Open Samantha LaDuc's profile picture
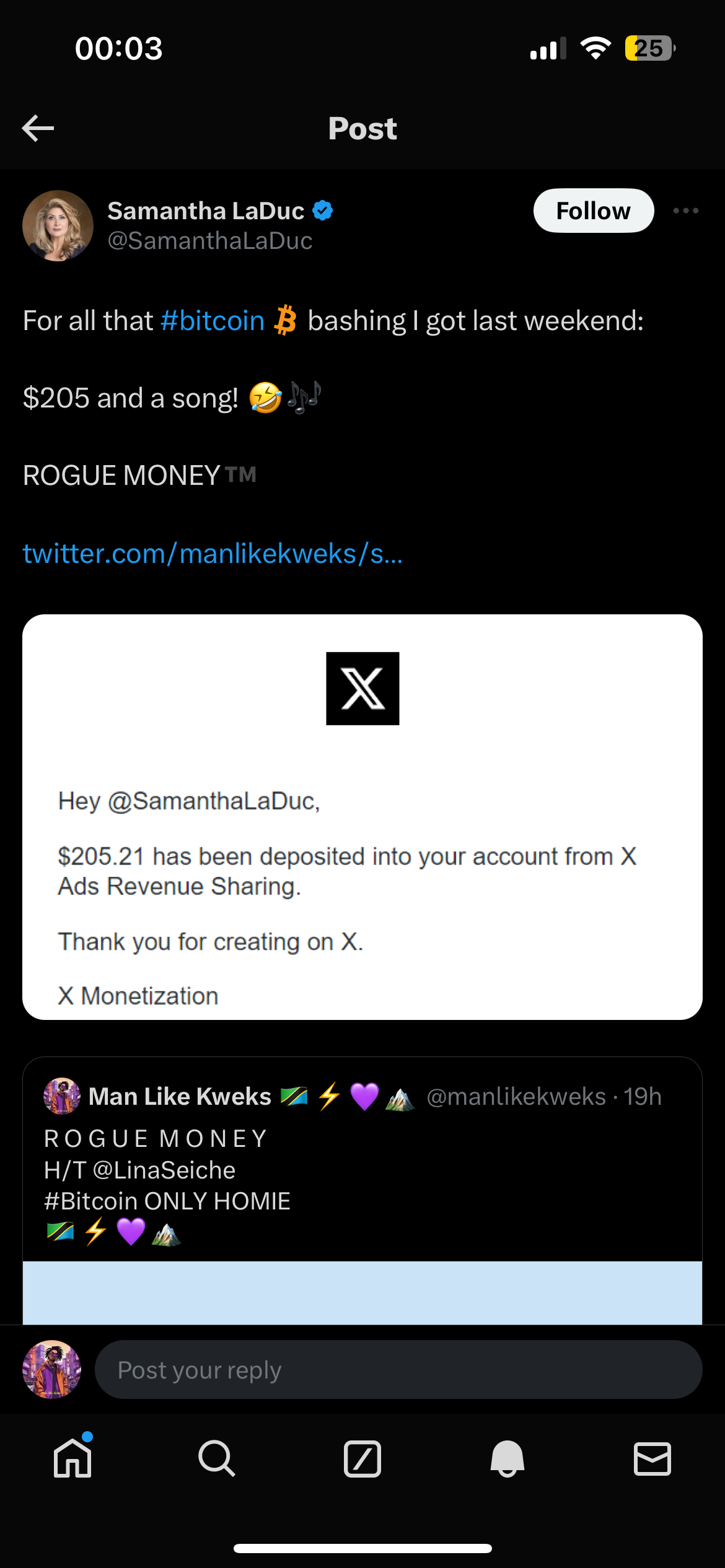Viewport: 725px width, 1568px height. pyautogui.click(x=58, y=225)
